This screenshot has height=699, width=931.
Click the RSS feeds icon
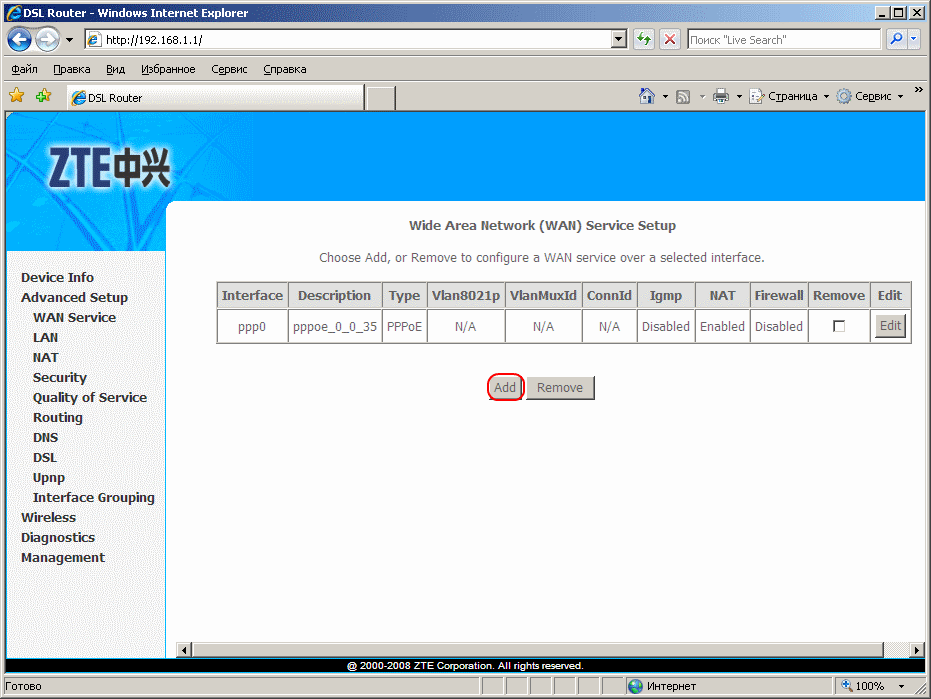click(x=683, y=96)
